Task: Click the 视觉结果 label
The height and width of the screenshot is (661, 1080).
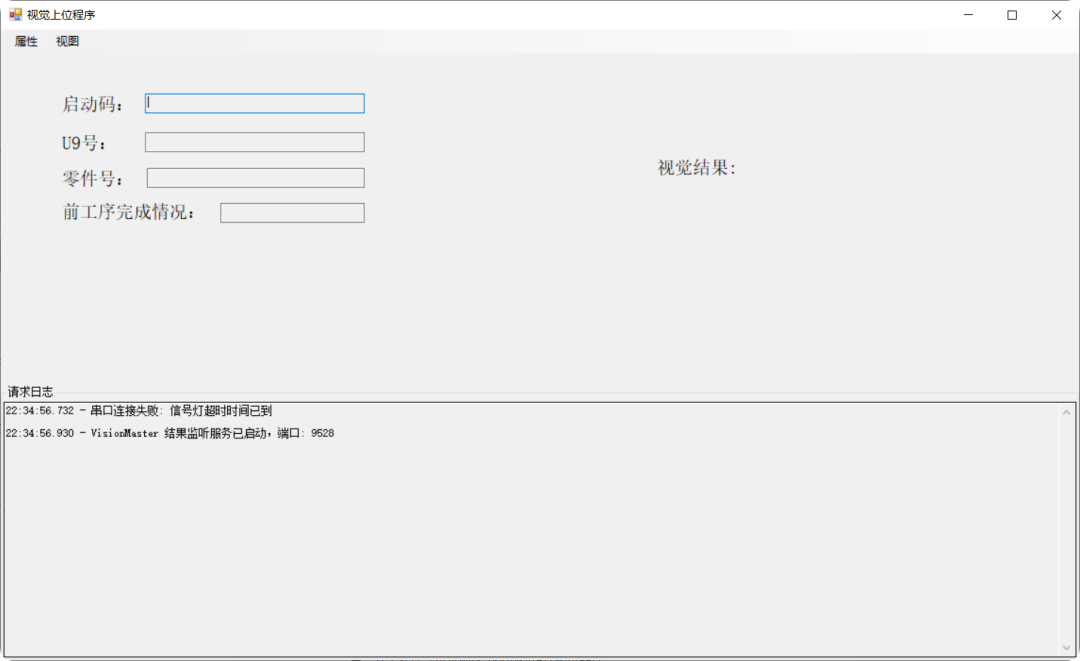Action: 696,168
